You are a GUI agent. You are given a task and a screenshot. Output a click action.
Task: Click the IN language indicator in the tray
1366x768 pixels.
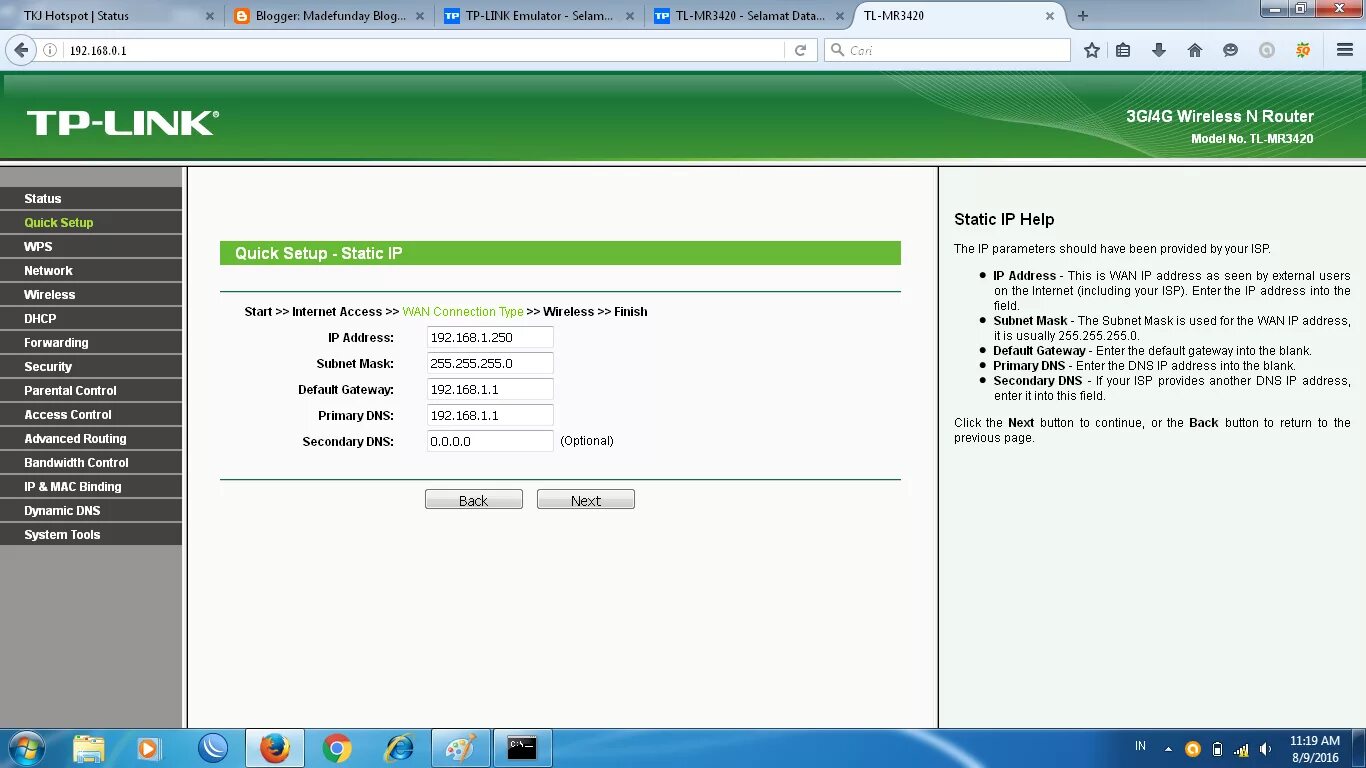[1141, 746]
